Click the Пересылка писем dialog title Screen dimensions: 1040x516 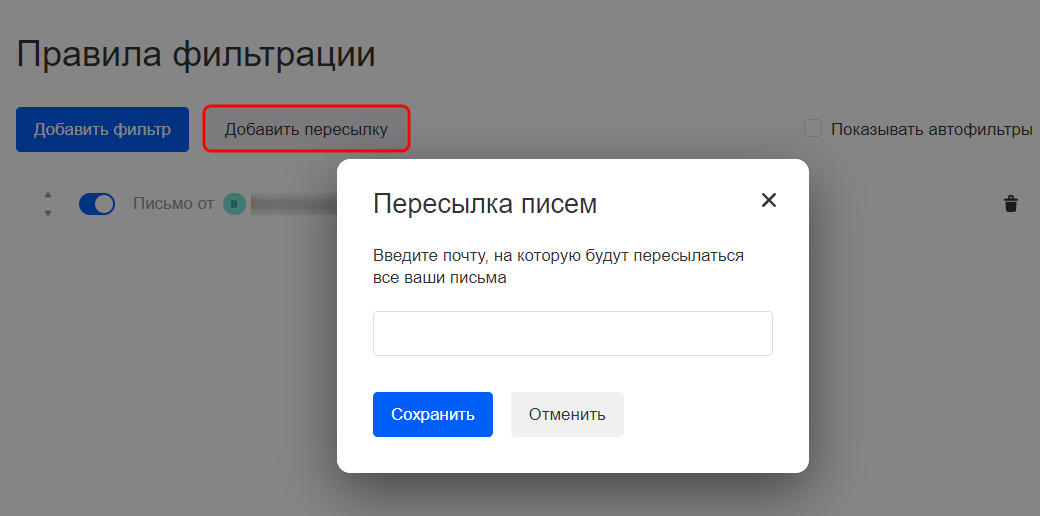(x=484, y=204)
